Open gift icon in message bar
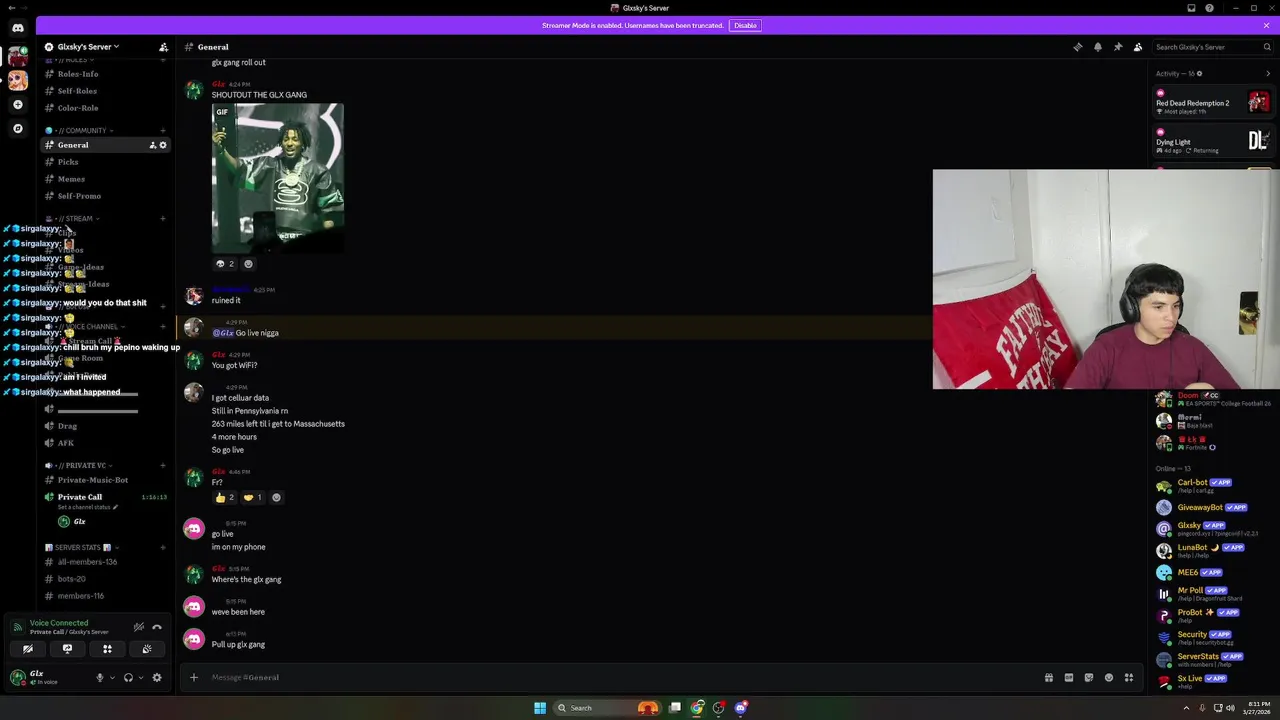This screenshot has height=720, width=1280. (1049, 677)
